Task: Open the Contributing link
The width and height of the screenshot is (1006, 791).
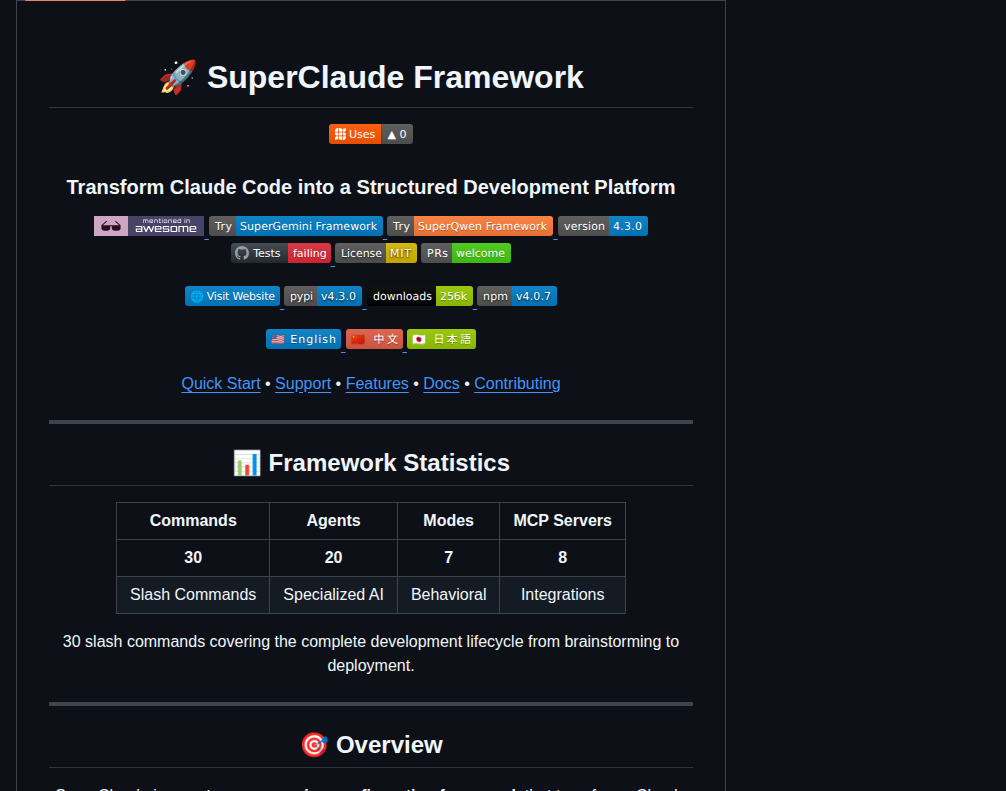Action: [517, 384]
